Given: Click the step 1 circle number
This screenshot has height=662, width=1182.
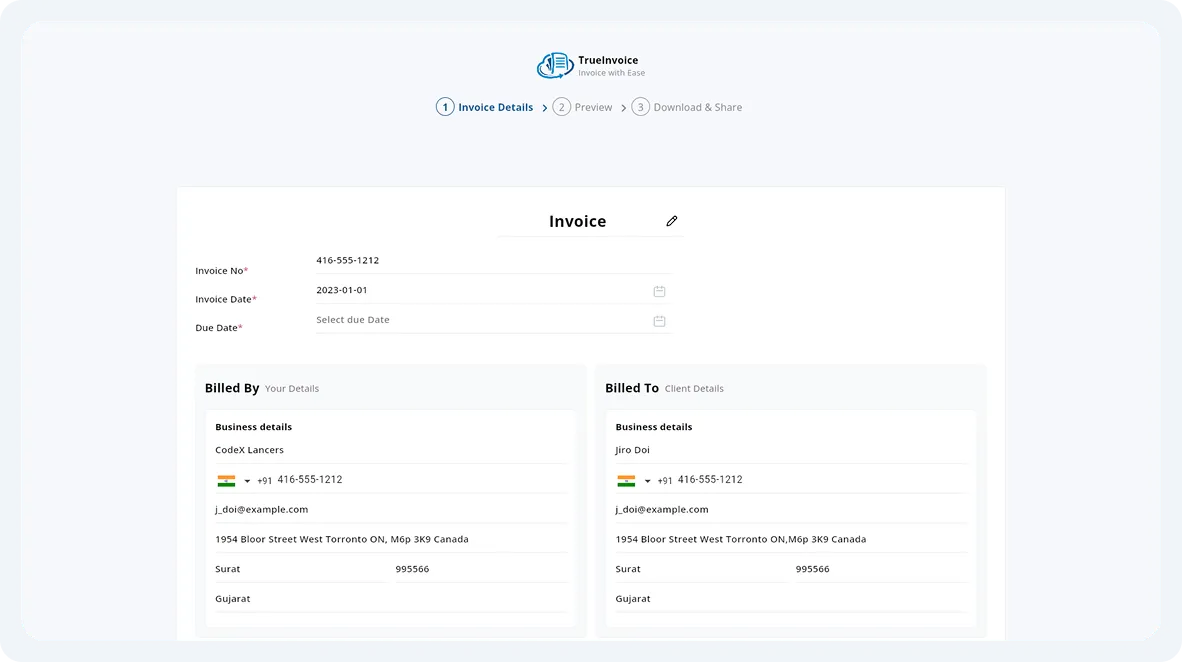Looking at the screenshot, I should pos(445,107).
